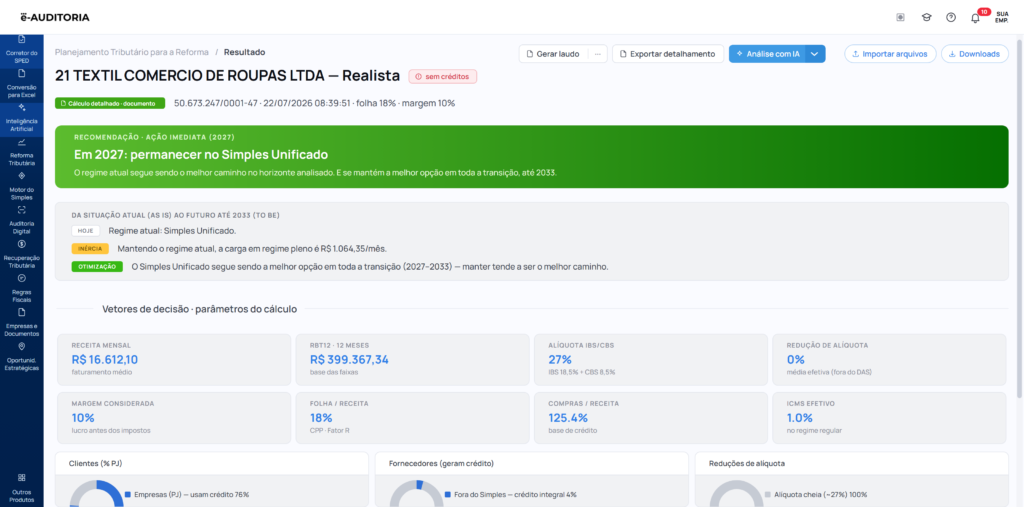The height and width of the screenshot is (507, 1024).
Task: Open the Corretor do SPED sidebar icon
Action: pos(22,50)
